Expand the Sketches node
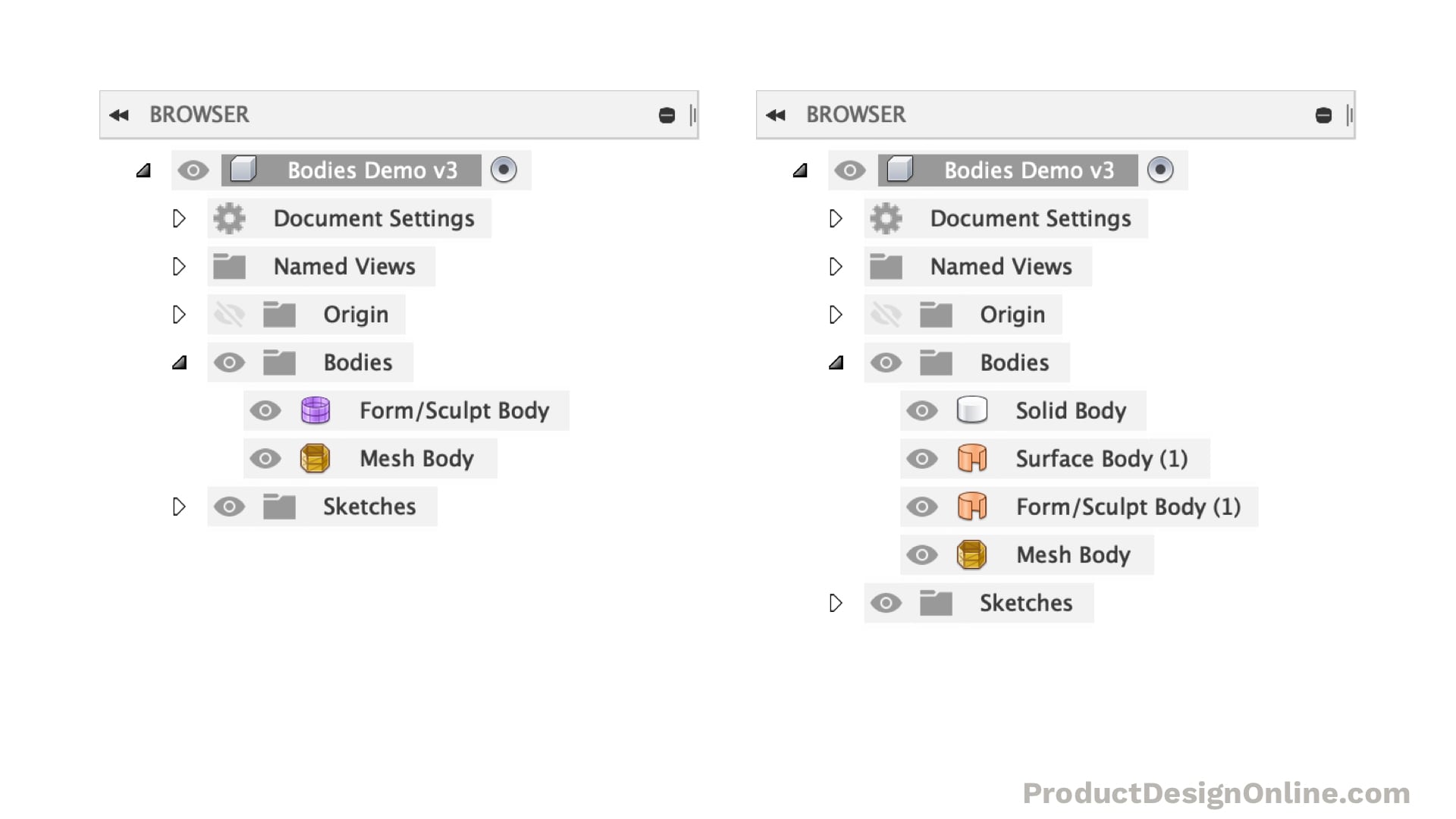Viewport: 1456px width, 819px height. (179, 507)
